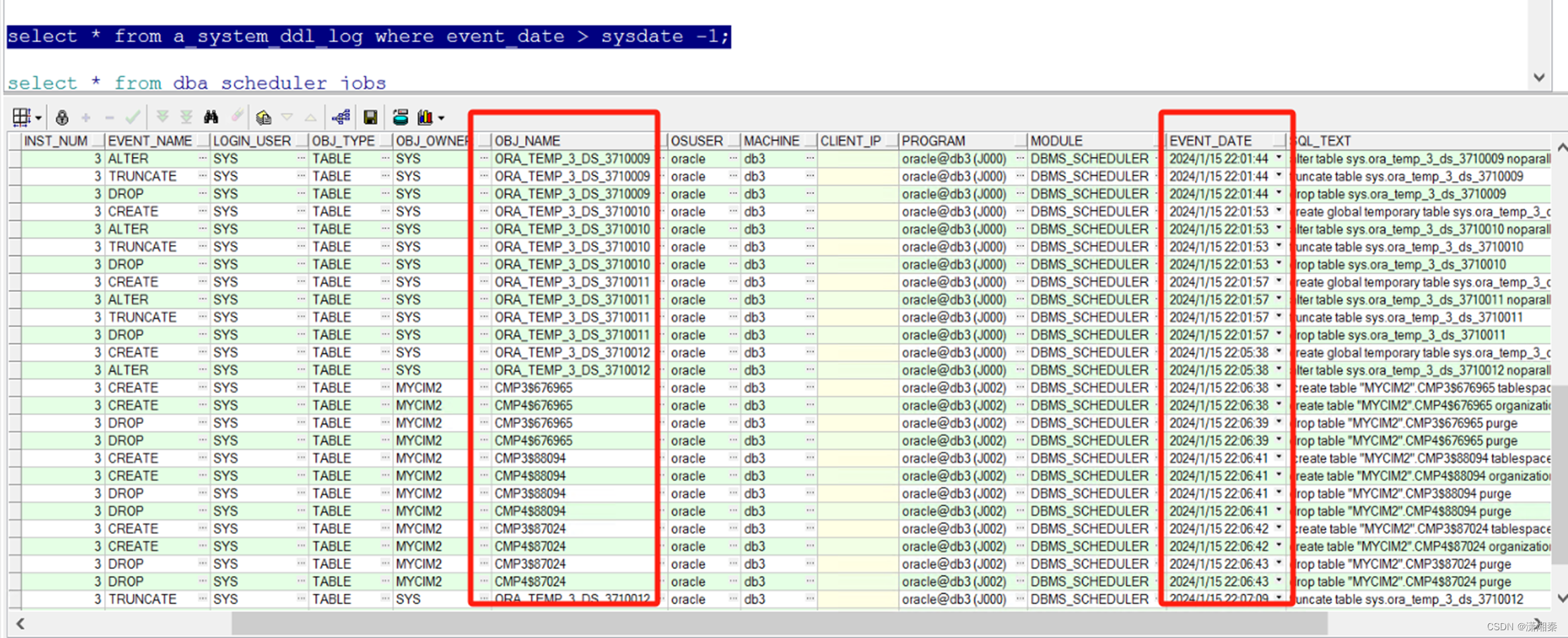Open ellipsis editor on first ALTER cell
This screenshot has width=1568, height=638.
click(x=203, y=158)
